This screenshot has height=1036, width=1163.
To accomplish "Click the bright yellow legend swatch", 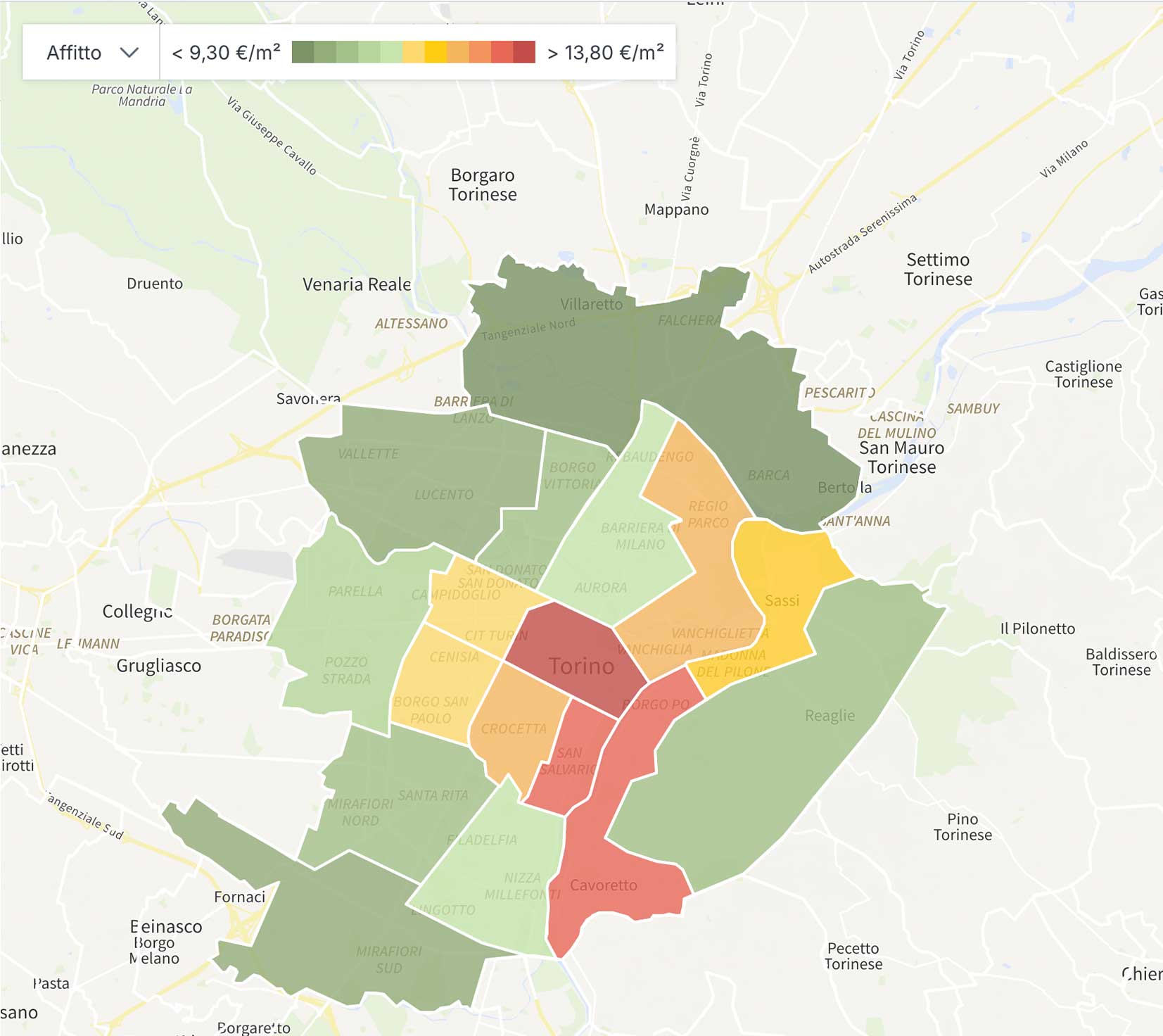I will (436, 52).
